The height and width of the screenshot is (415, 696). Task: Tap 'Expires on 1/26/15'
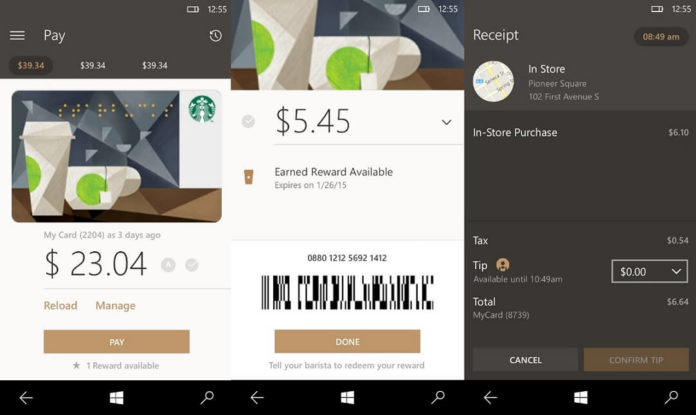click(311, 185)
